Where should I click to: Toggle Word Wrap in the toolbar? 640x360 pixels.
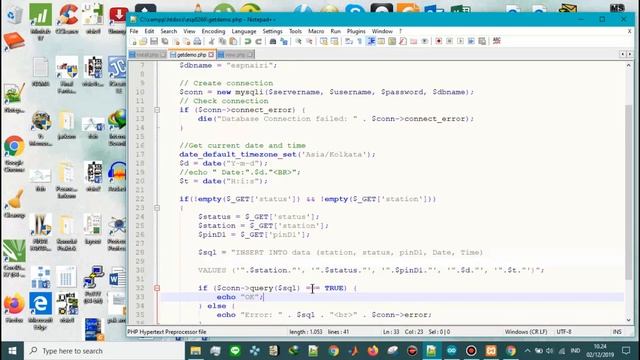tap(349, 41)
